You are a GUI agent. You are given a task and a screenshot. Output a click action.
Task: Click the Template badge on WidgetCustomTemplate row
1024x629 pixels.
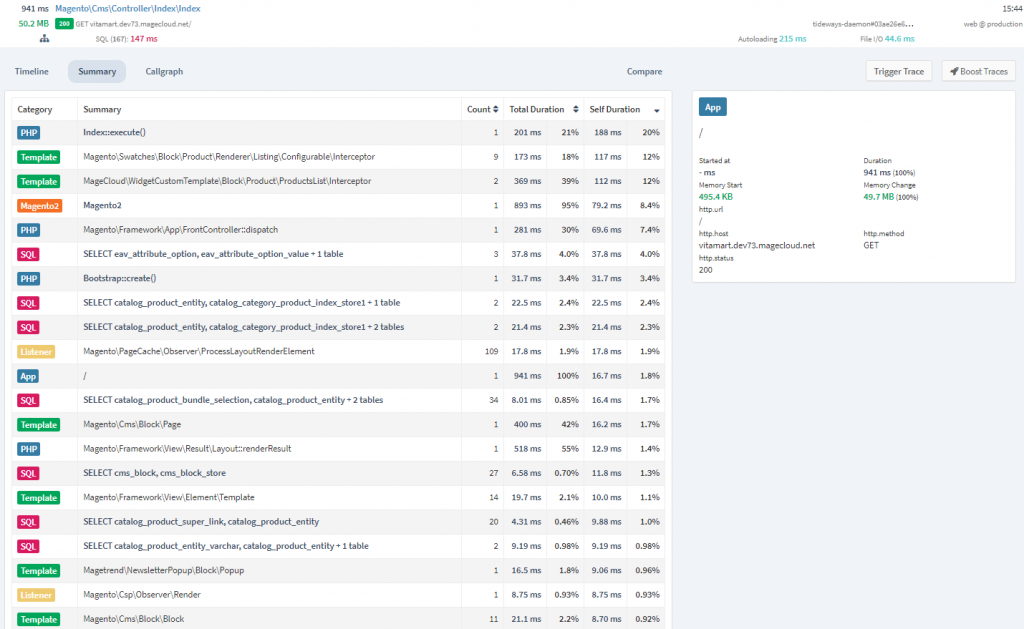[x=38, y=181]
